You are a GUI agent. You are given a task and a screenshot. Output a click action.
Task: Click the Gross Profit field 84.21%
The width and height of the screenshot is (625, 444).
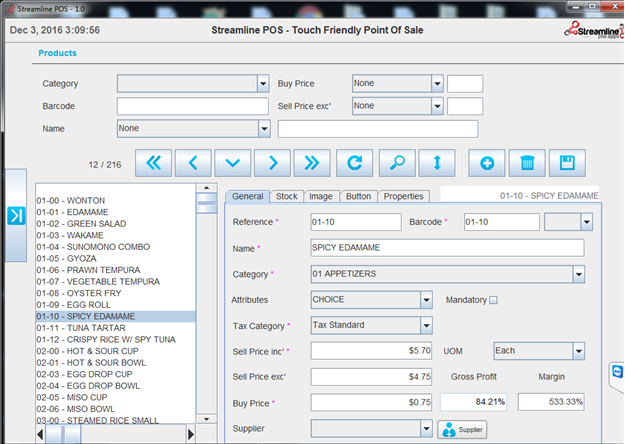coord(474,402)
